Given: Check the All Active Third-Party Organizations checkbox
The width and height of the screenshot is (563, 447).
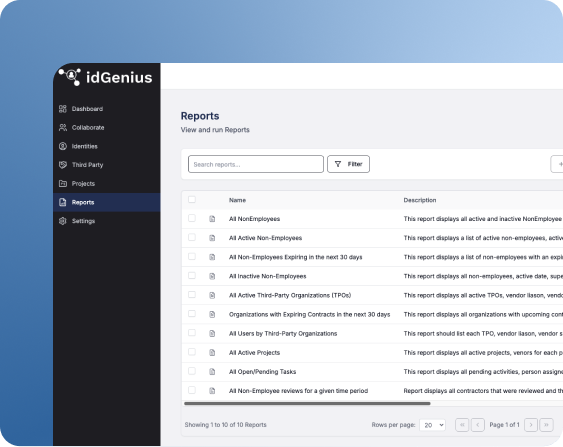Looking at the screenshot, I should [x=192, y=294].
